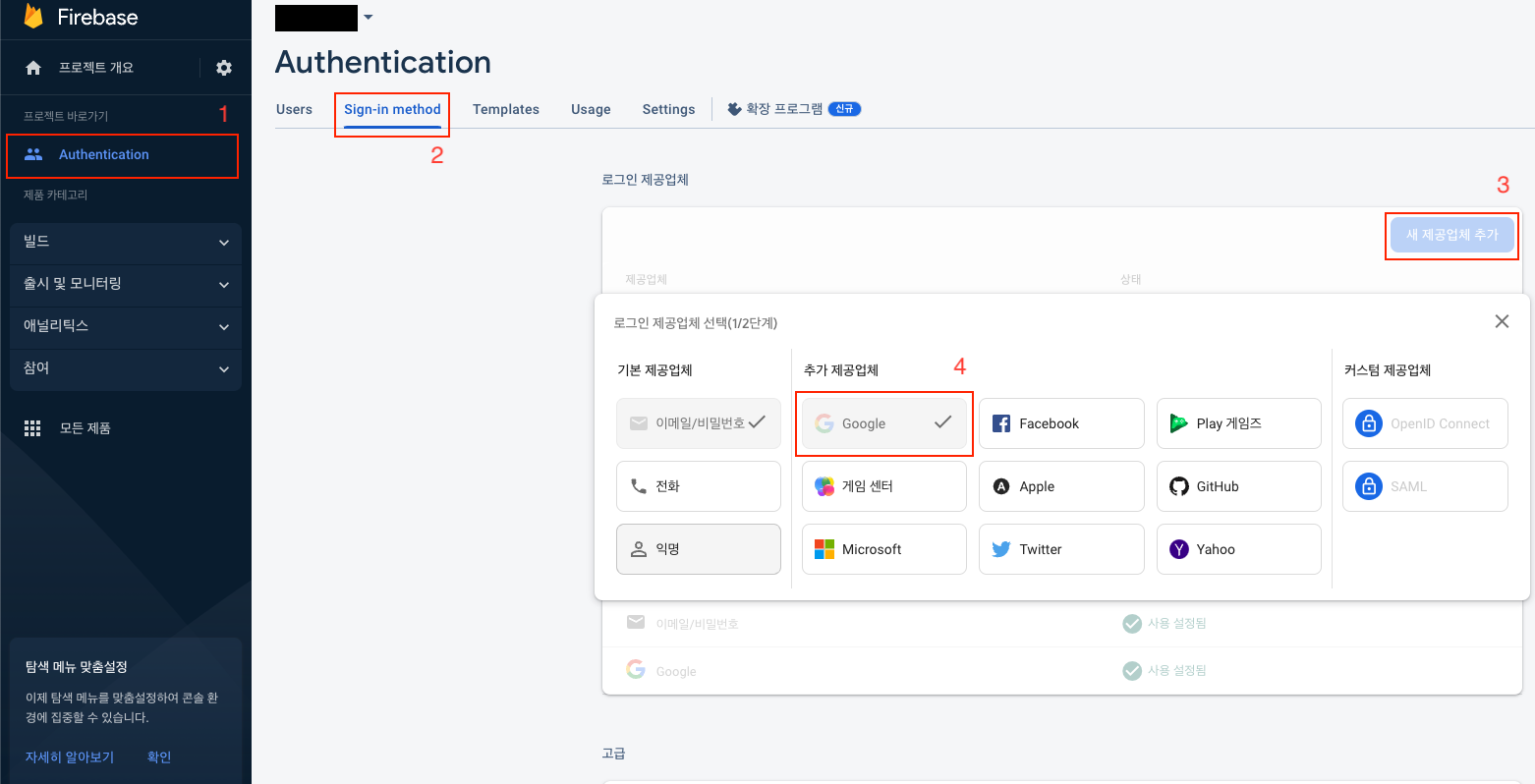This screenshot has height=784, width=1535.
Task: Choose the SAML custom provider
Action: click(x=1425, y=486)
